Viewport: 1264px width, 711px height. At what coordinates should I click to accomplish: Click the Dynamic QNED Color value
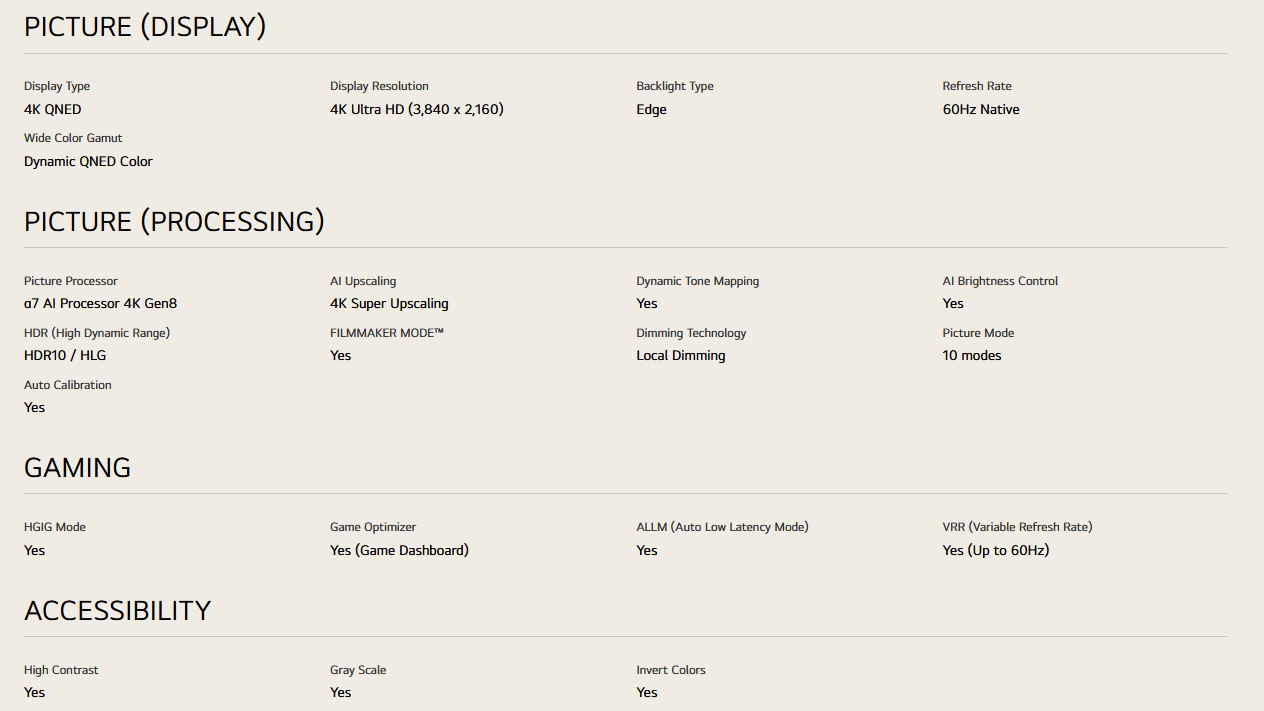pyautogui.click(x=88, y=161)
